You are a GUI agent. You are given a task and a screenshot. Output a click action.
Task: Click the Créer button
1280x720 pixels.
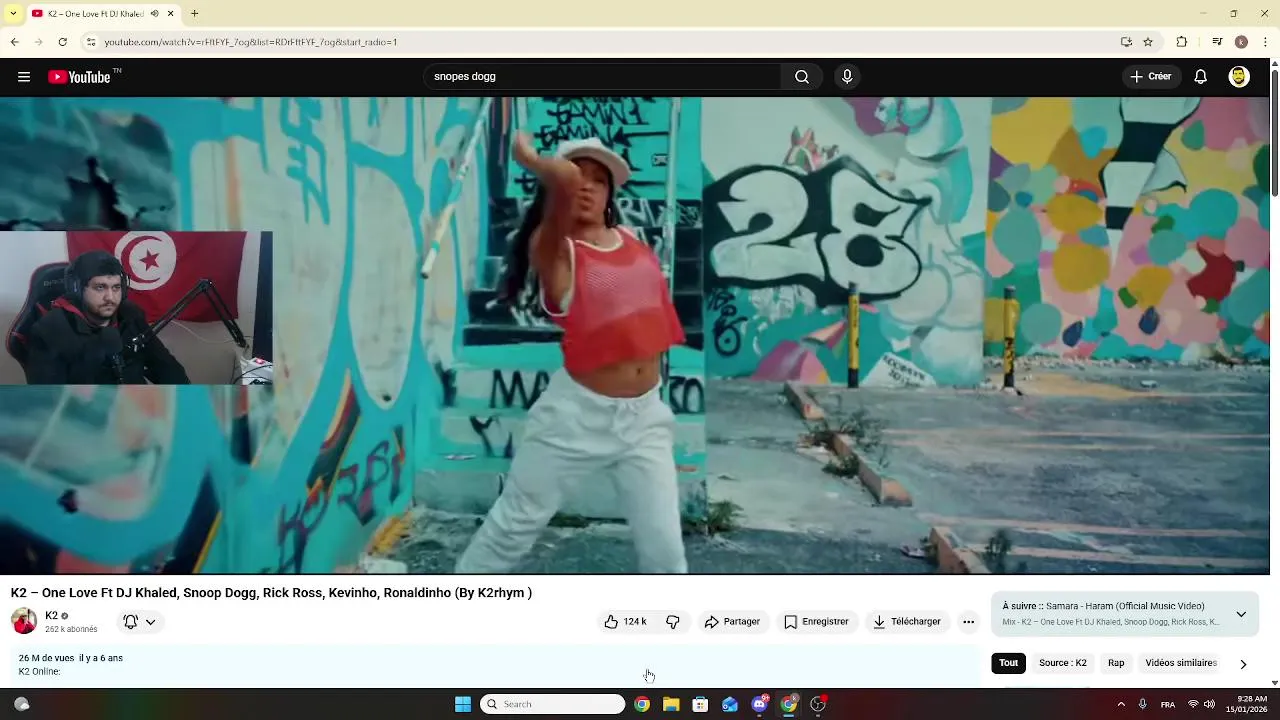[x=1150, y=77]
